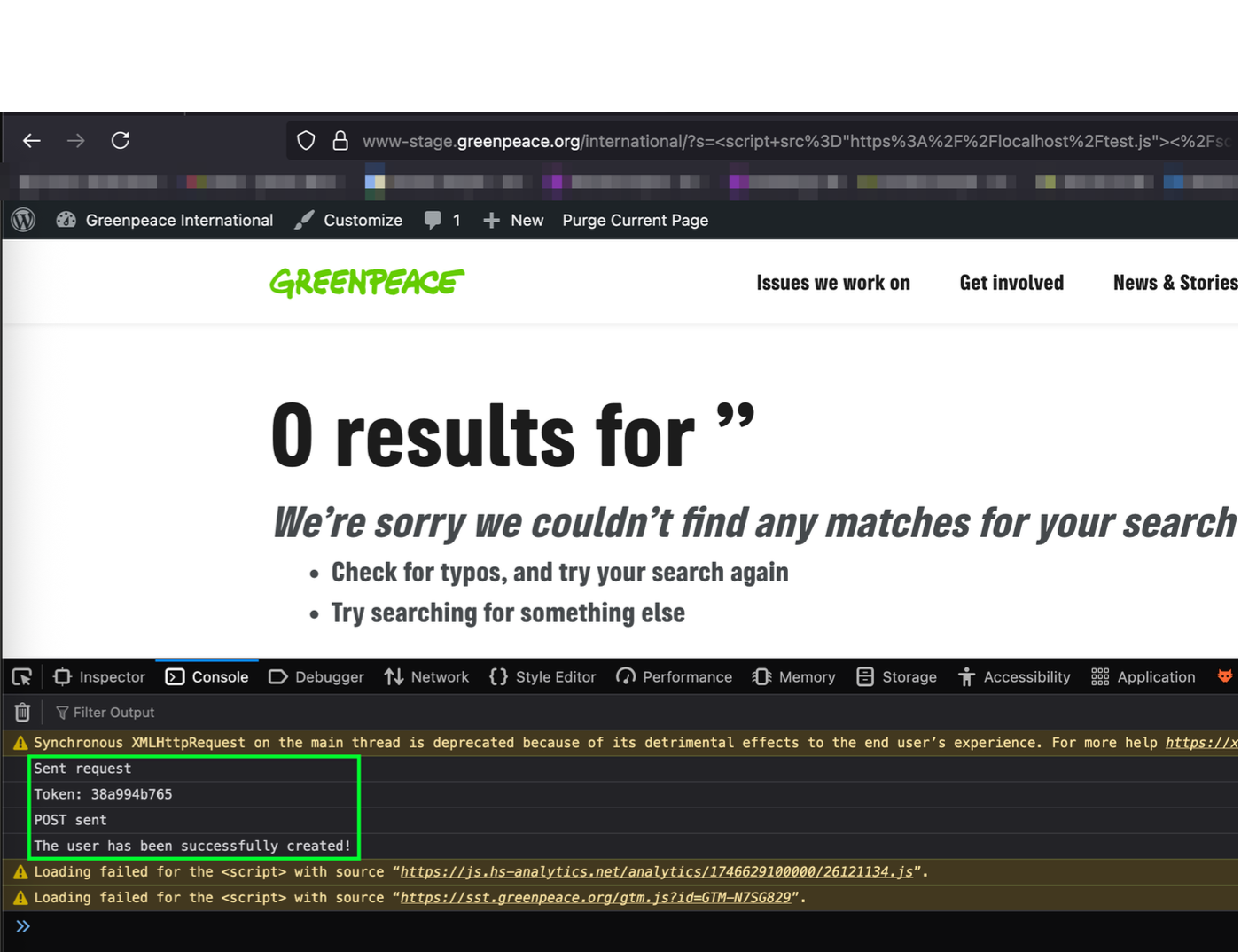This screenshot has width=1241, height=952.
Task: Click the POST sent console line
Action: (70, 820)
